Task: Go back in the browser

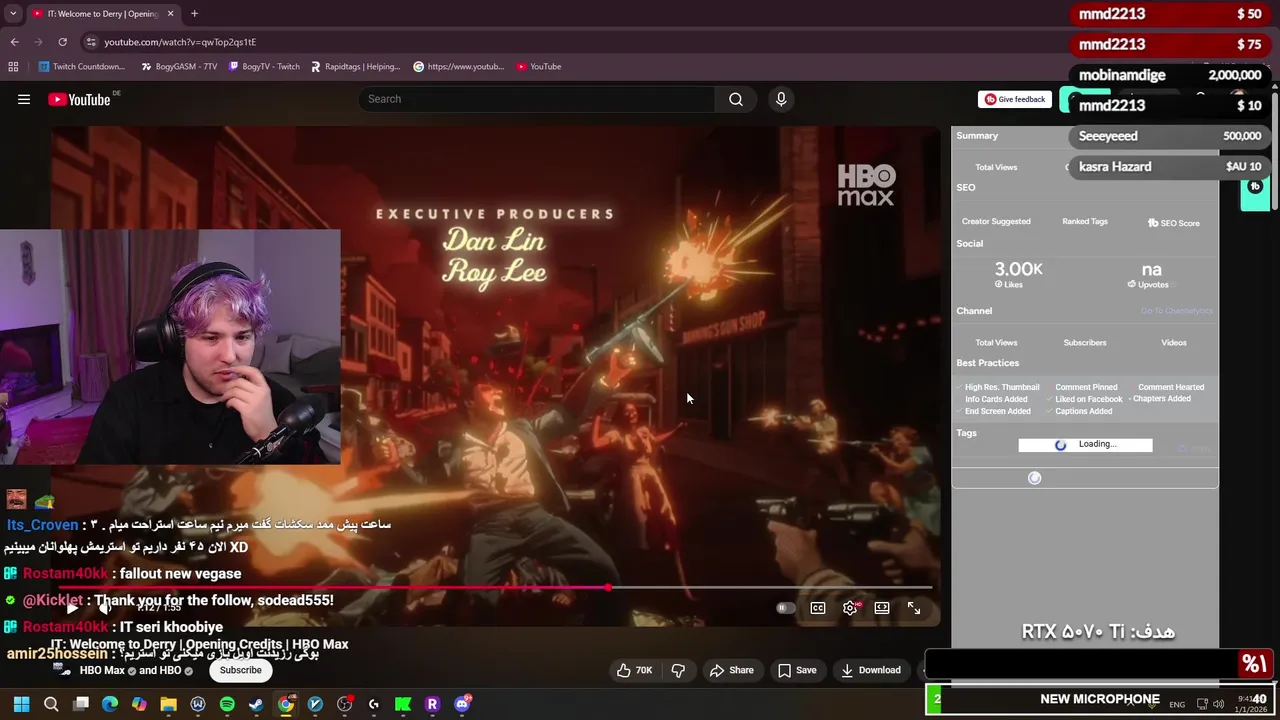Action: coord(14,42)
